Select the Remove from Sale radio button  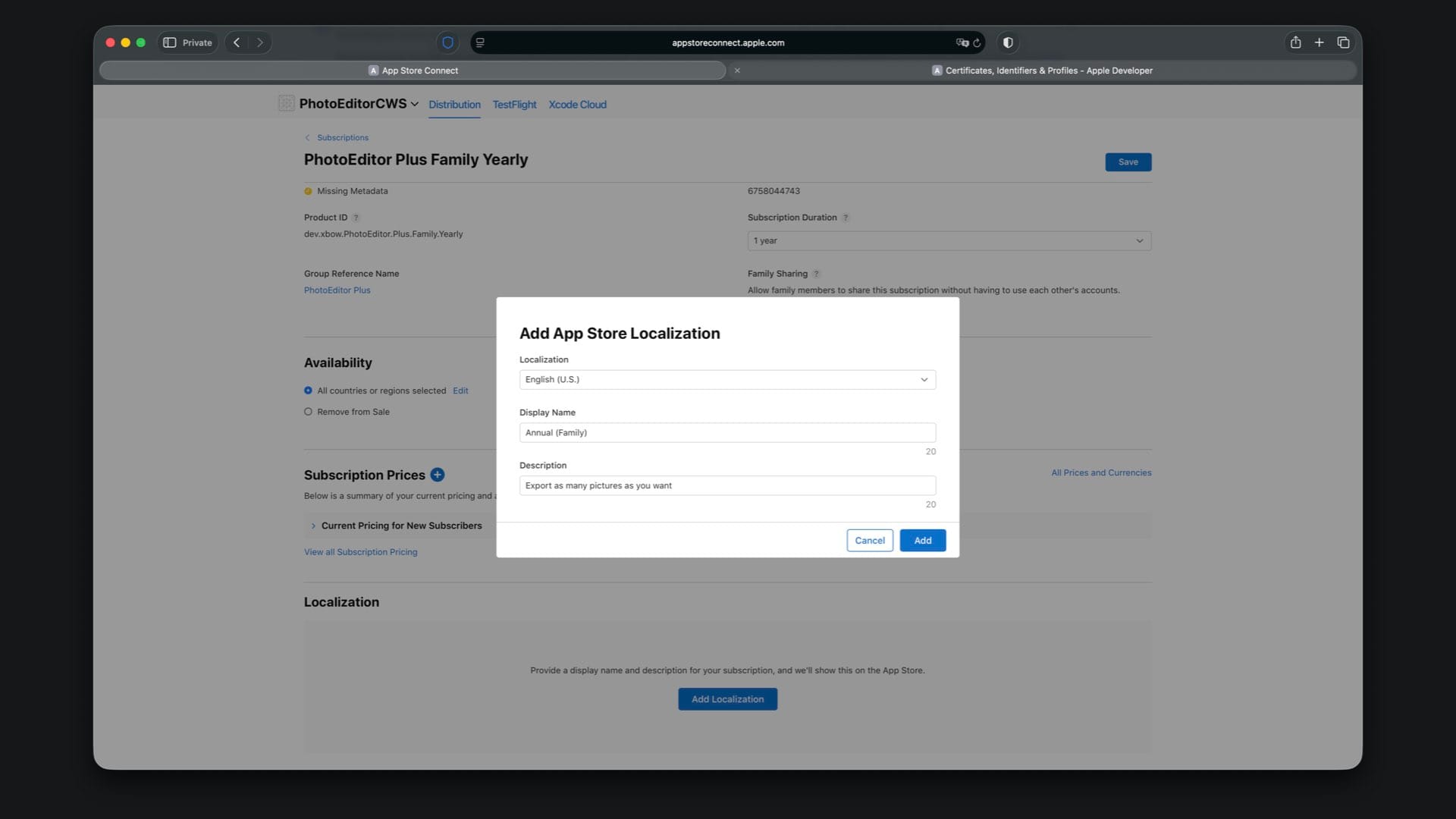(308, 412)
